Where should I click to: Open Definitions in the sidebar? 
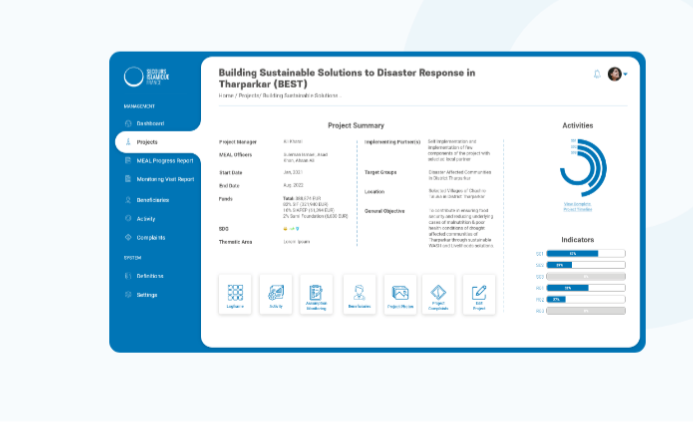pos(150,275)
